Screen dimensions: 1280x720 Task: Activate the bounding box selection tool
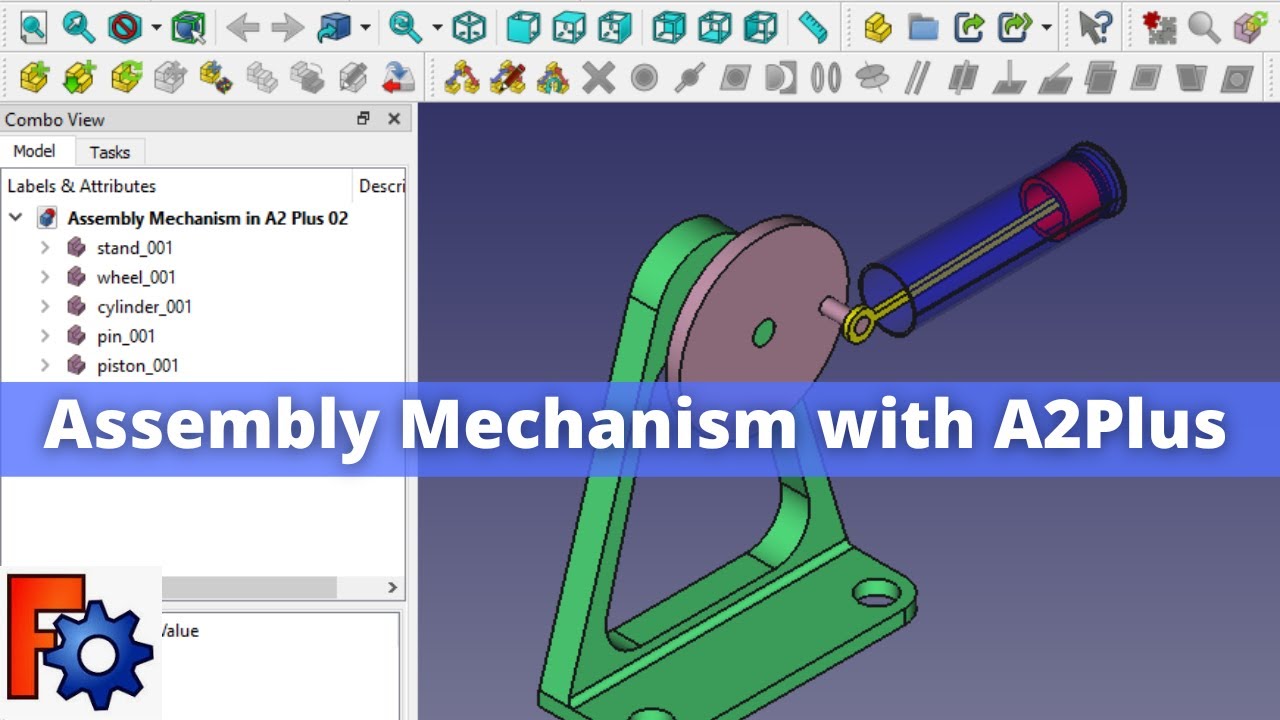pyautogui.click(x=187, y=27)
